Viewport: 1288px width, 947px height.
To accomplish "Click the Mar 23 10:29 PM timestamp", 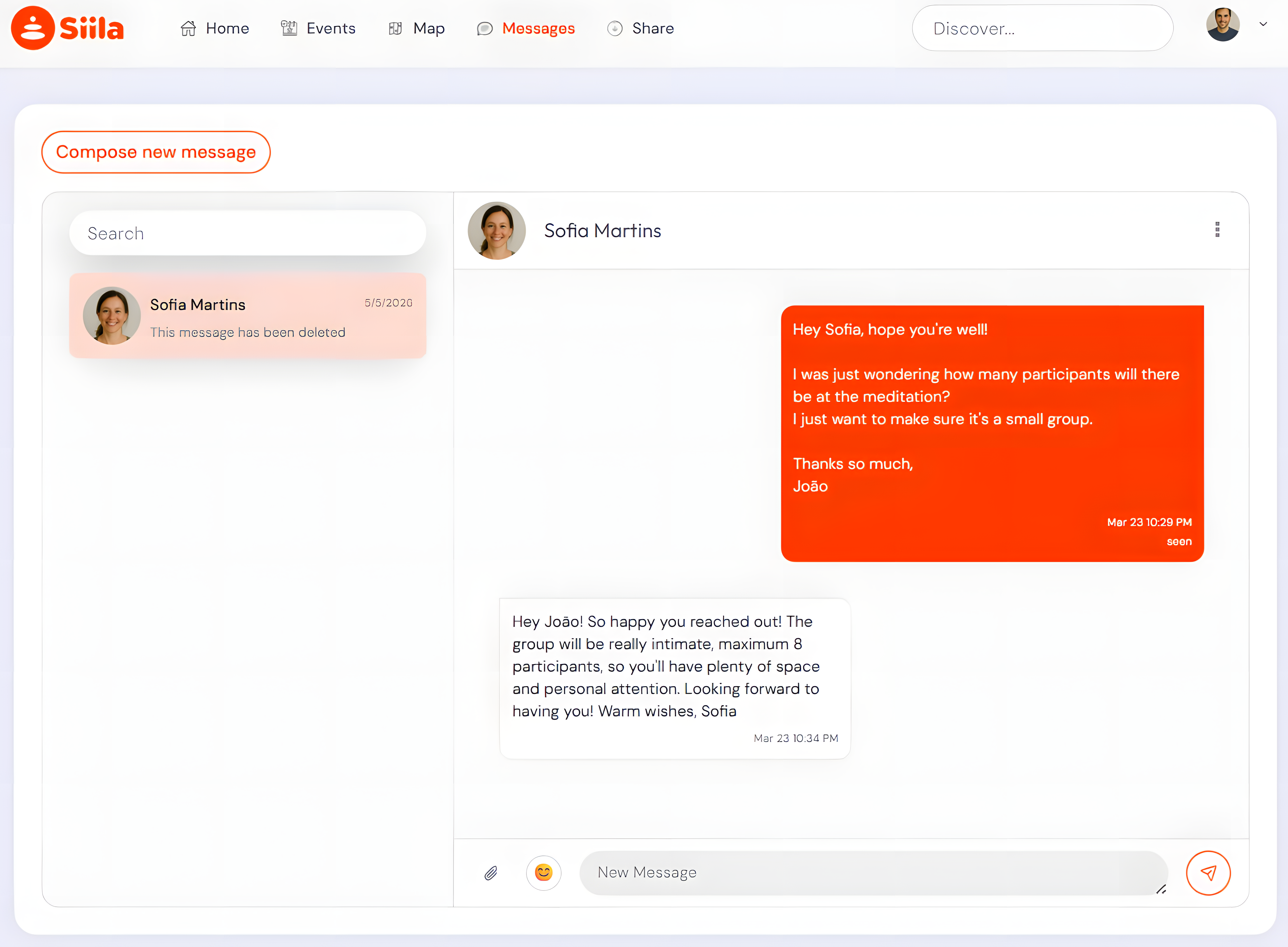I will click(x=1149, y=522).
